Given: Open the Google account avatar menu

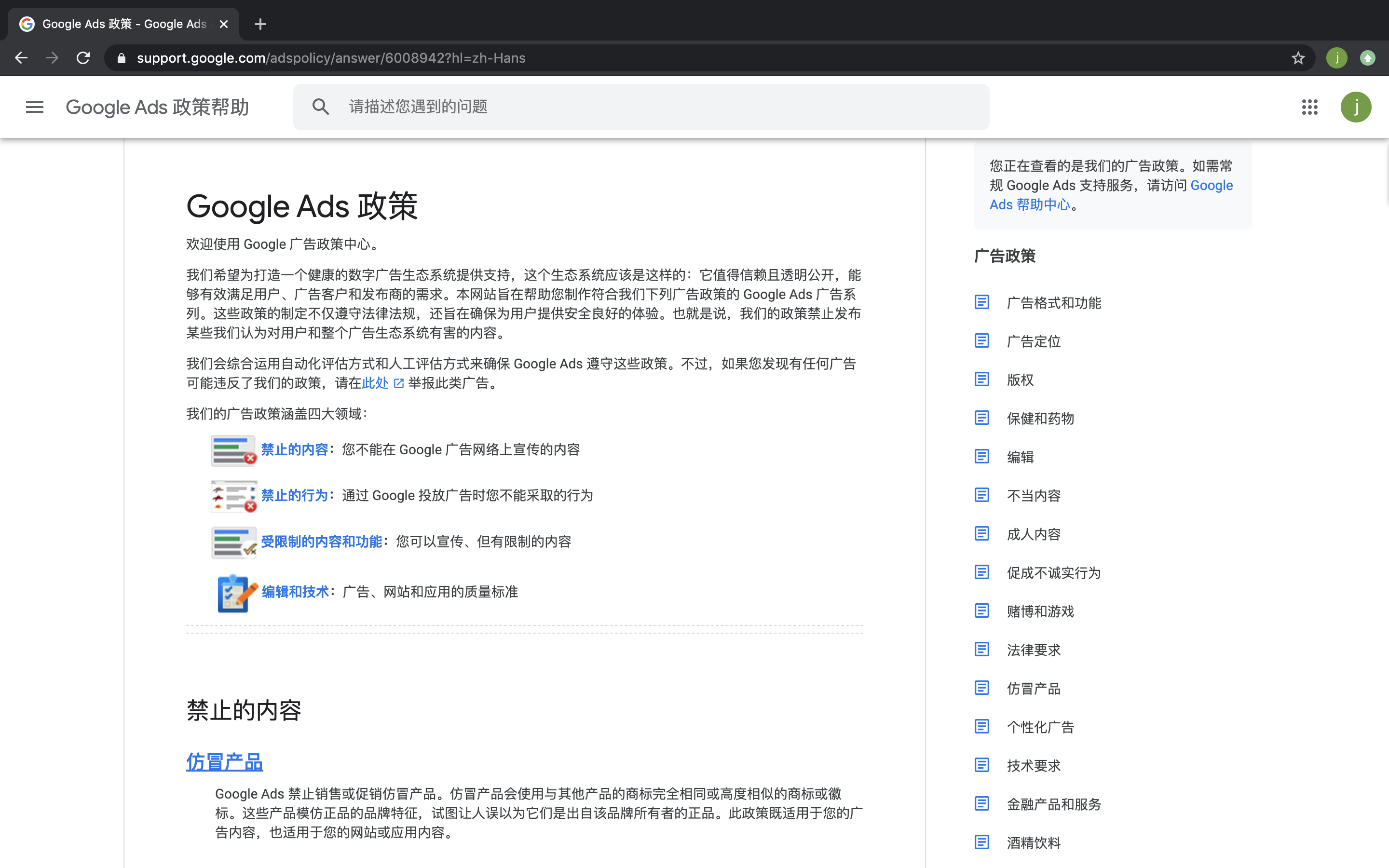Looking at the screenshot, I should [x=1356, y=107].
